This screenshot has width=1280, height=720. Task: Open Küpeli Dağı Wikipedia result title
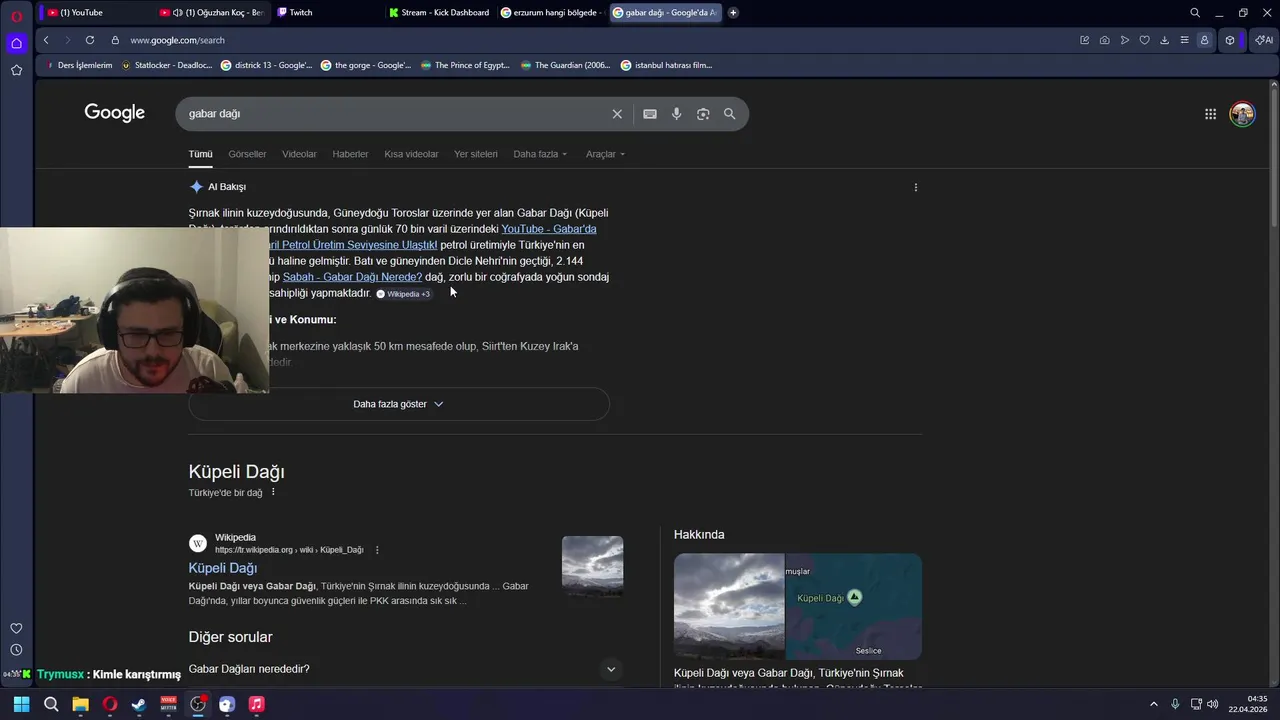tap(223, 568)
